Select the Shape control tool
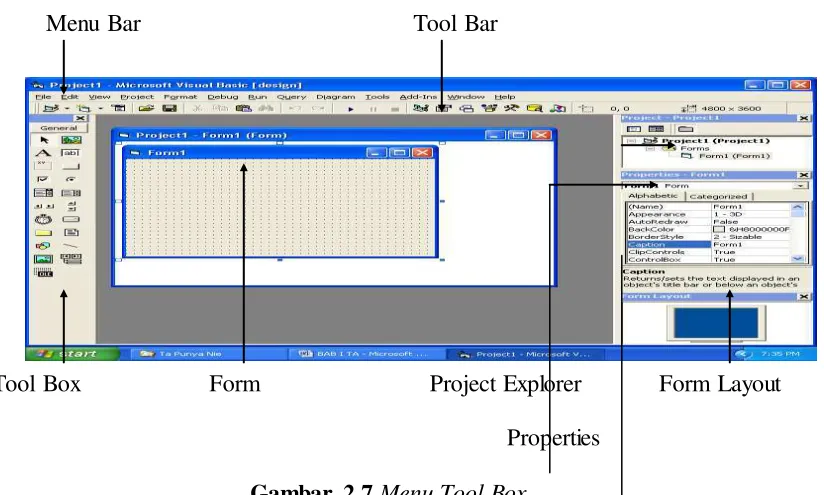This screenshot has width=824, height=495. (x=44, y=245)
